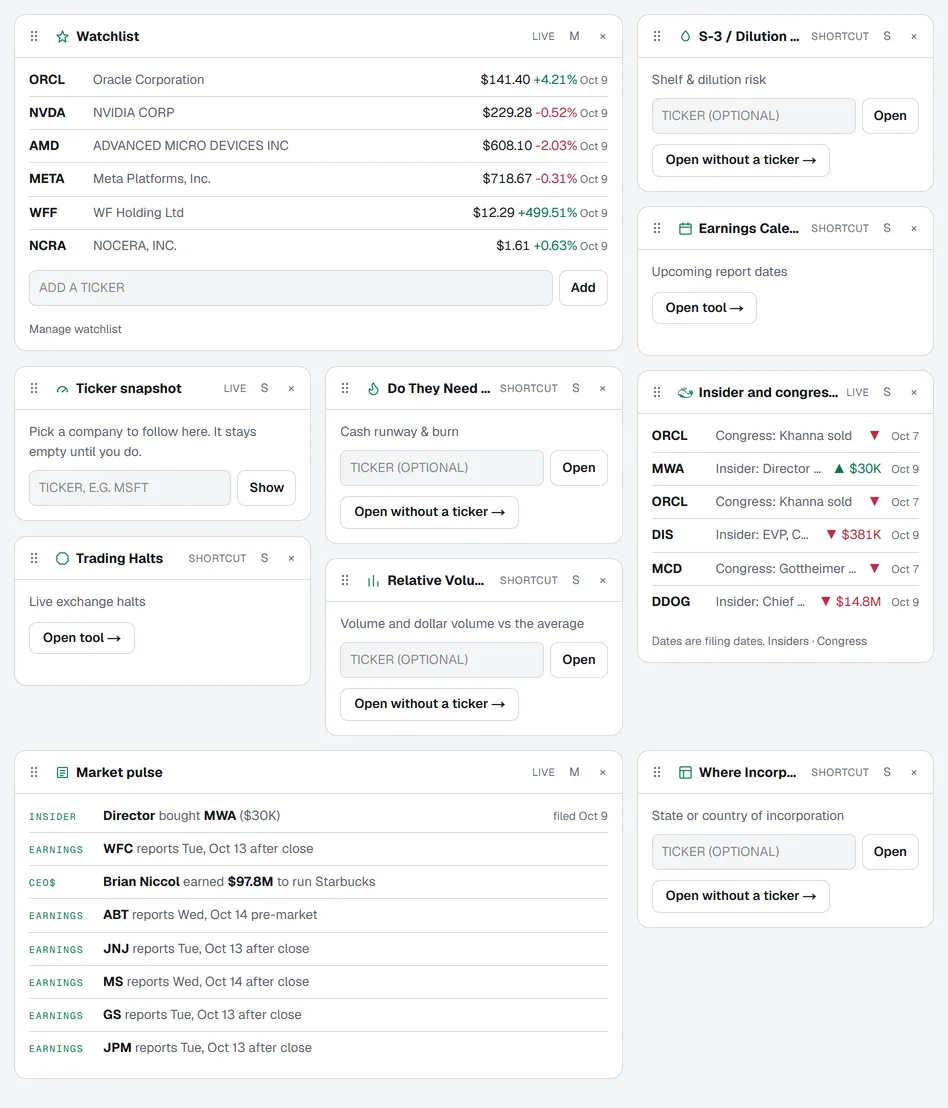Close the Earnings Calendar widget
The image size is (948, 1108).
[x=914, y=228]
